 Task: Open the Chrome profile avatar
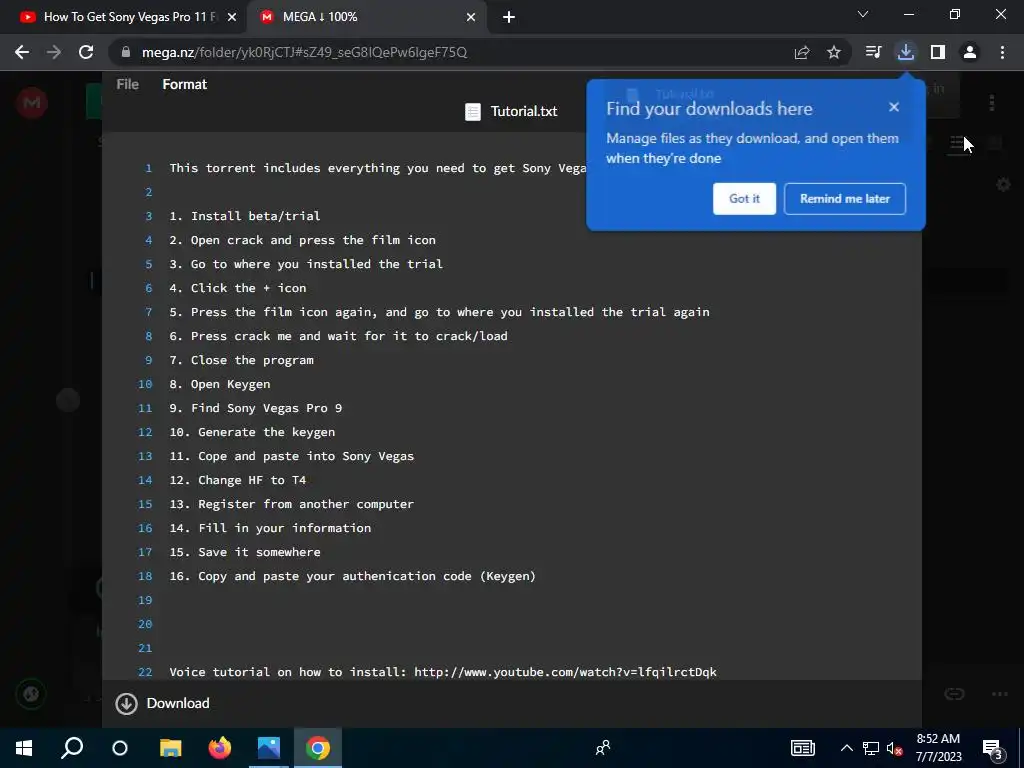(970, 52)
